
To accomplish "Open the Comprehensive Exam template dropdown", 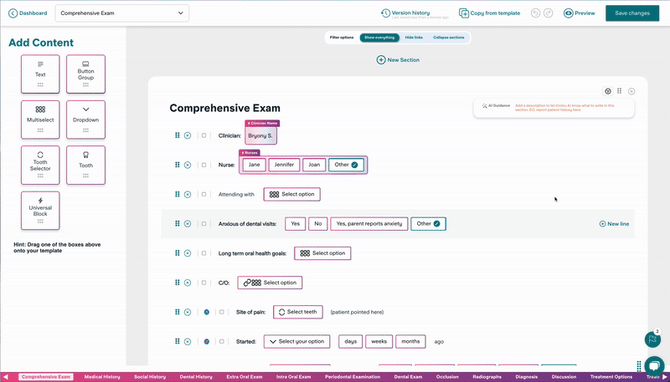I will [122, 13].
